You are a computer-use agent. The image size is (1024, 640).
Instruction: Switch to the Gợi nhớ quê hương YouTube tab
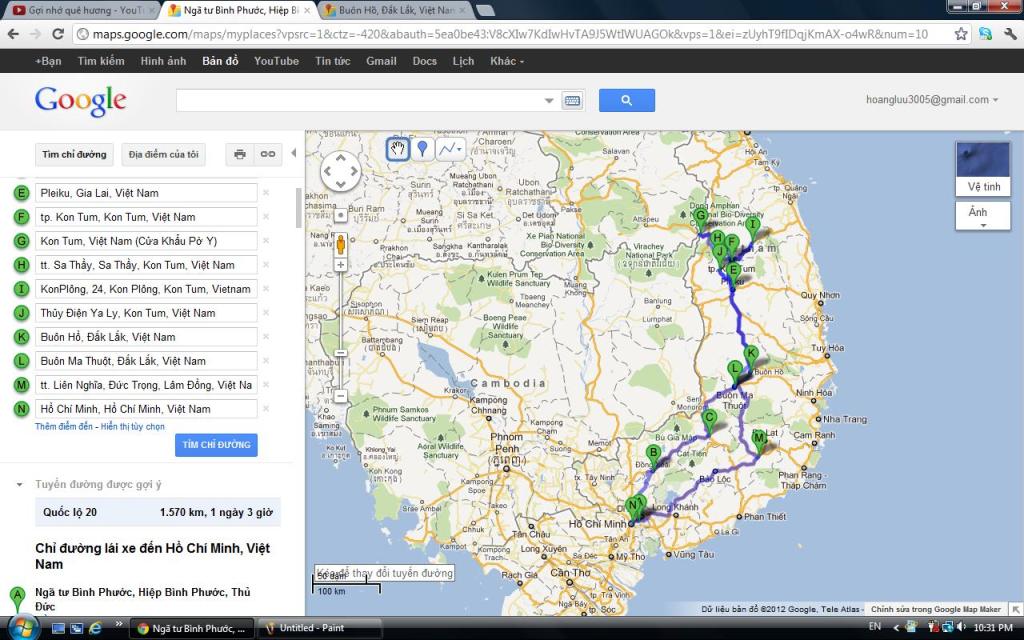click(84, 10)
